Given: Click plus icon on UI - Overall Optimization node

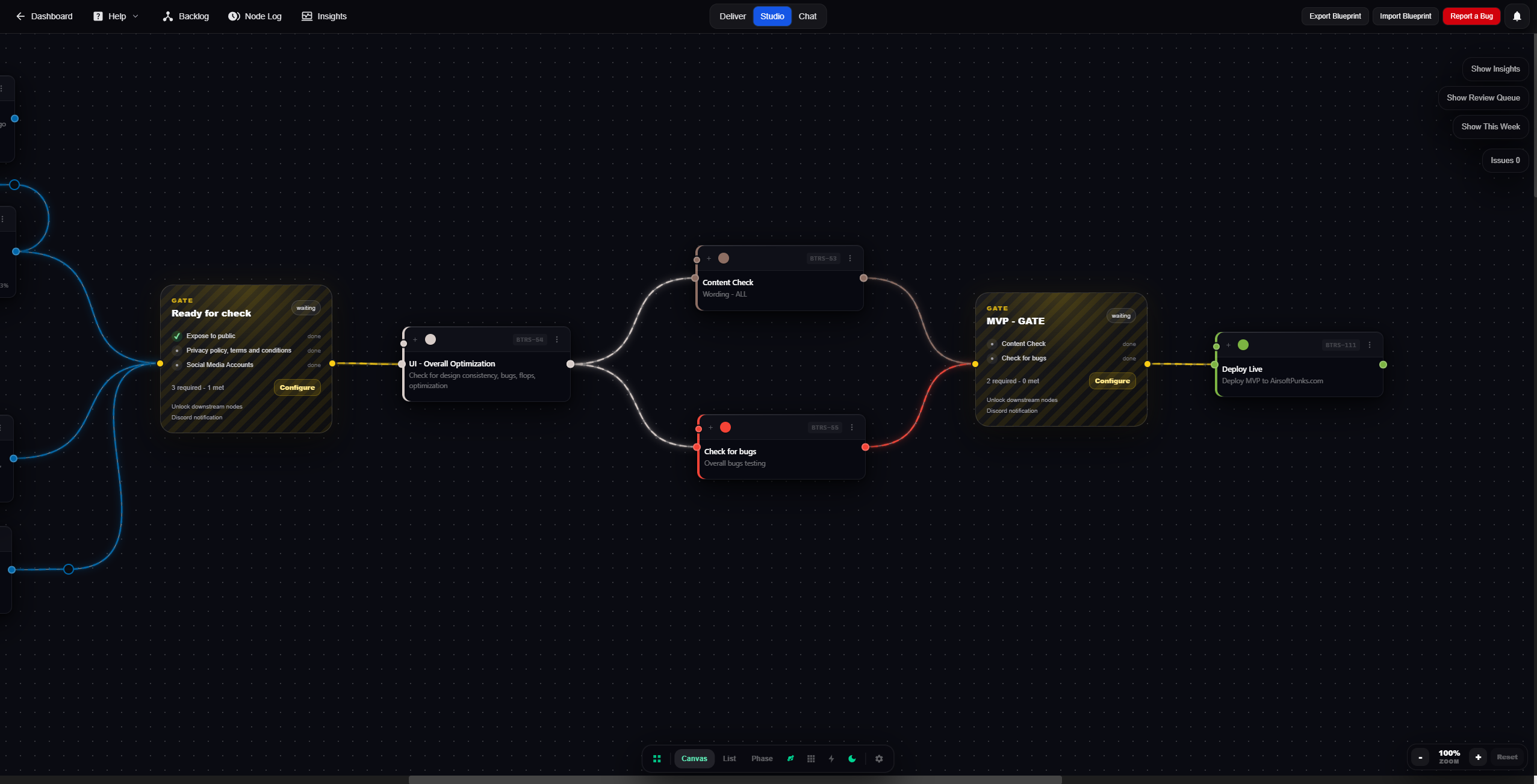Looking at the screenshot, I should [x=415, y=339].
